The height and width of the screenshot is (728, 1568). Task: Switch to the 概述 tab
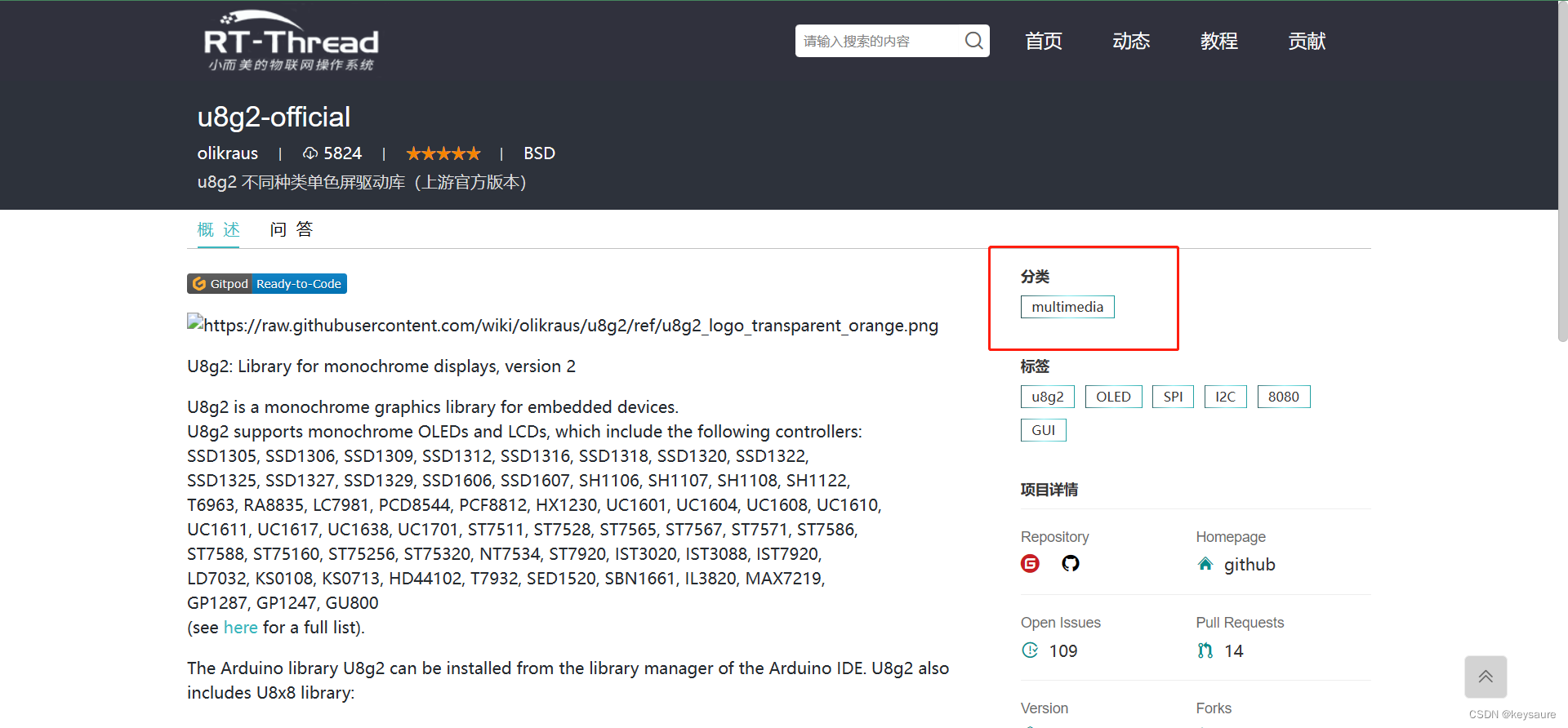219,229
